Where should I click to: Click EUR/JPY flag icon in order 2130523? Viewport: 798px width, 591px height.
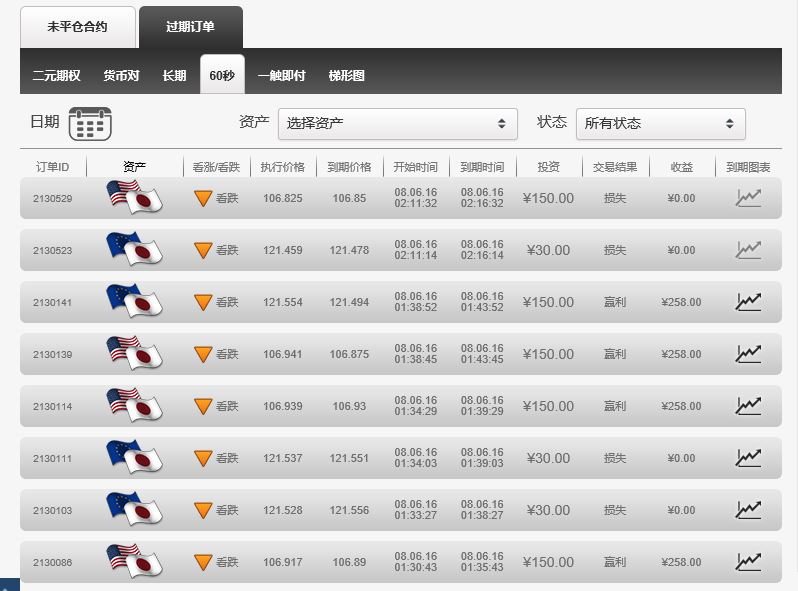pyautogui.click(x=134, y=249)
